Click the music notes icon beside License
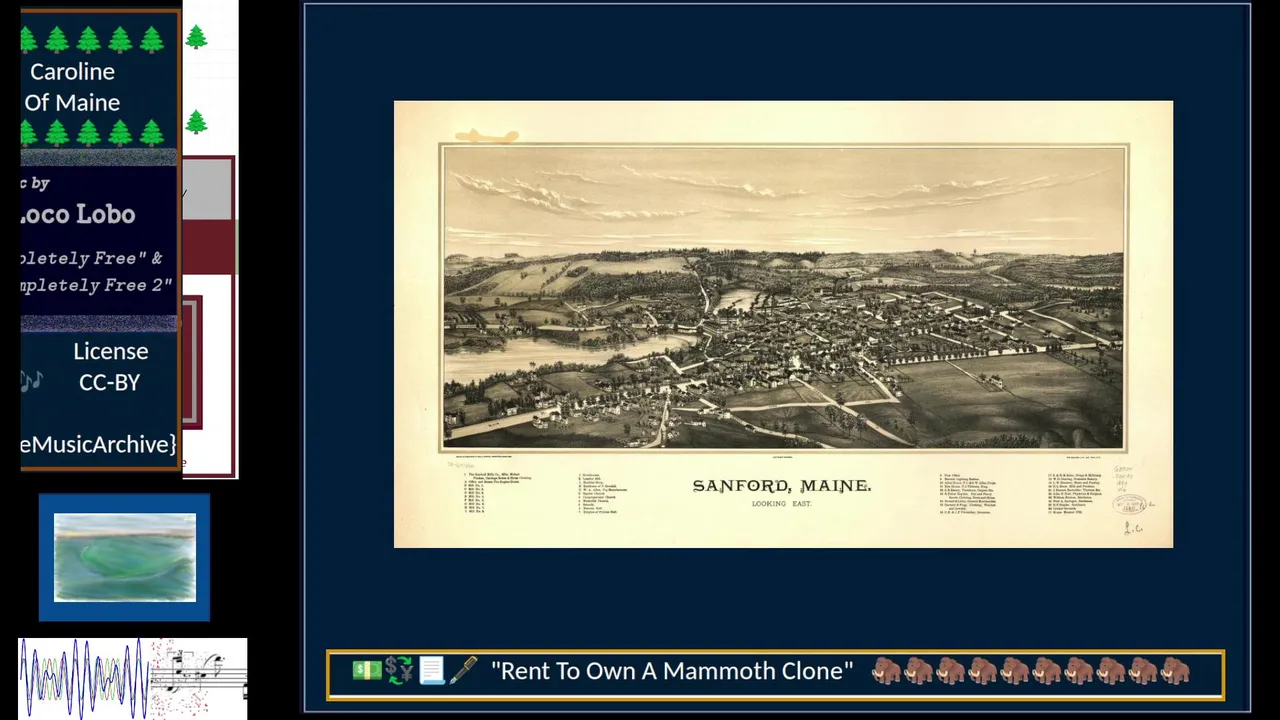Image resolution: width=1280 pixels, height=720 pixels. 31,381
